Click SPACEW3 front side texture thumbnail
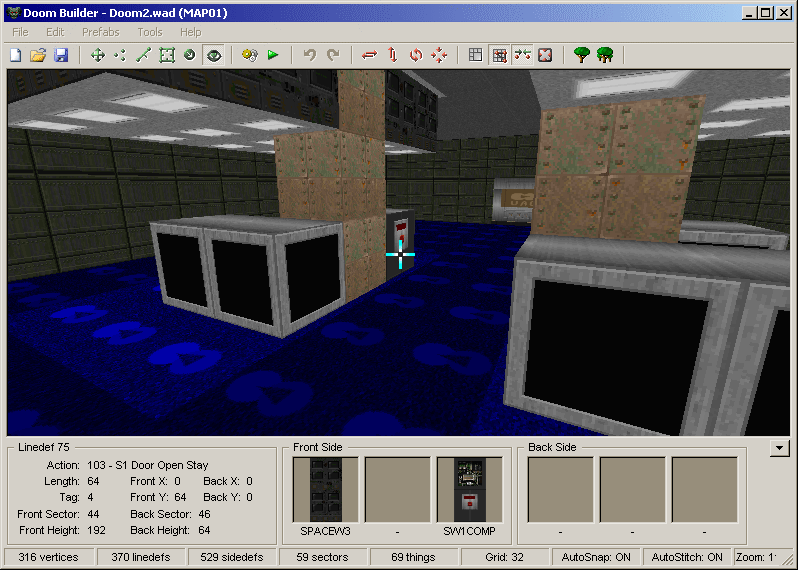Viewport: 798px width, 570px height. click(326, 490)
